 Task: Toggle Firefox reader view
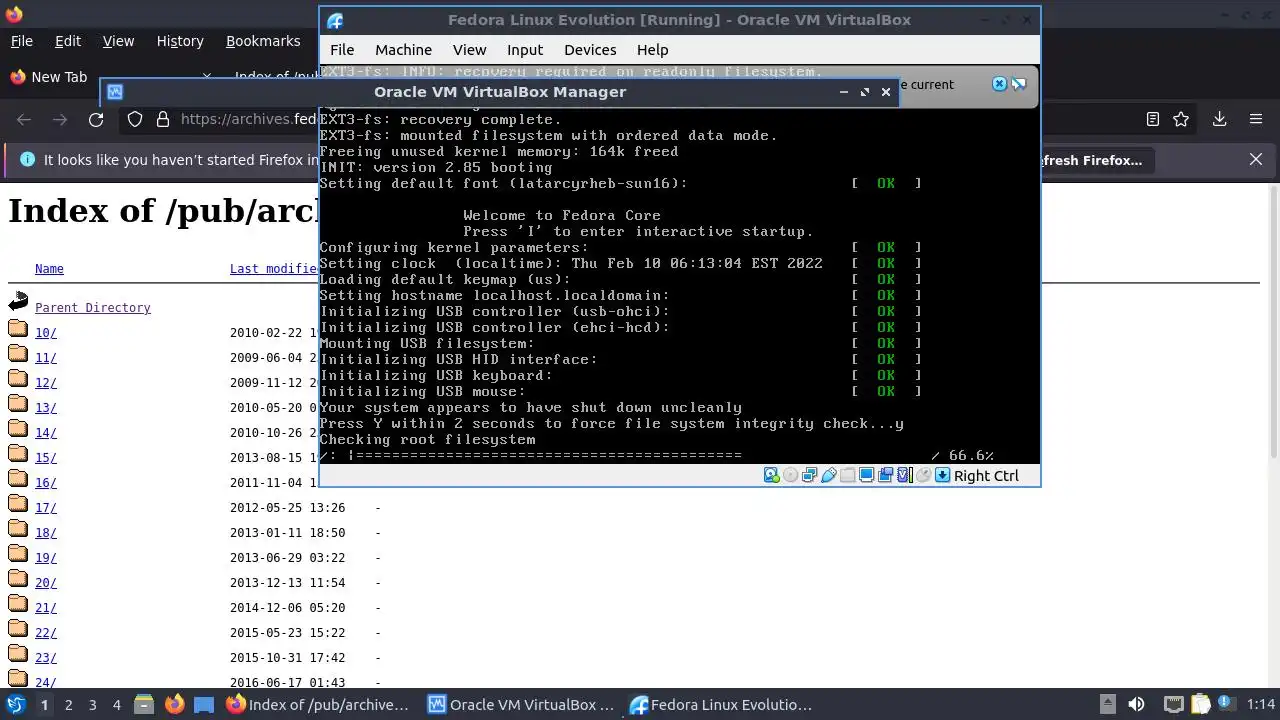tap(1152, 119)
